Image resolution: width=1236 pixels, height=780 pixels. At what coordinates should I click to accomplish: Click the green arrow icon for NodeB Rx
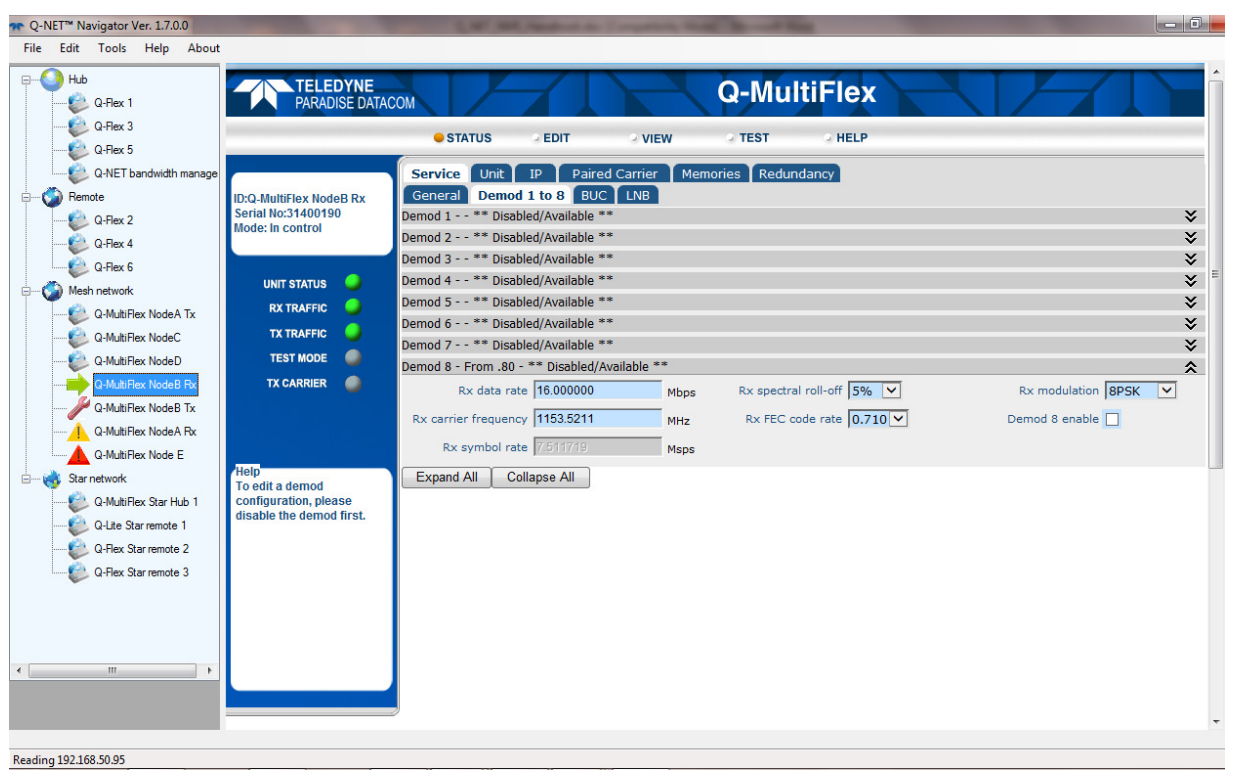tap(78, 385)
